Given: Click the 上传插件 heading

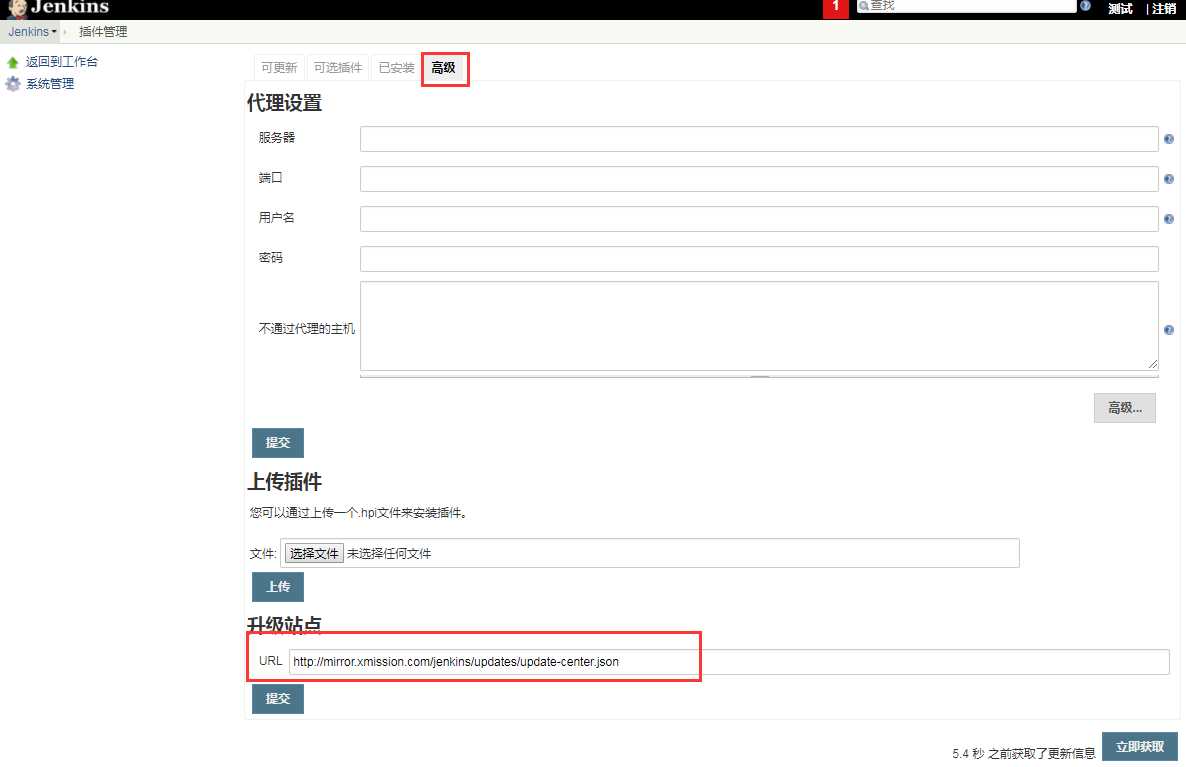Looking at the screenshot, I should (284, 482).
